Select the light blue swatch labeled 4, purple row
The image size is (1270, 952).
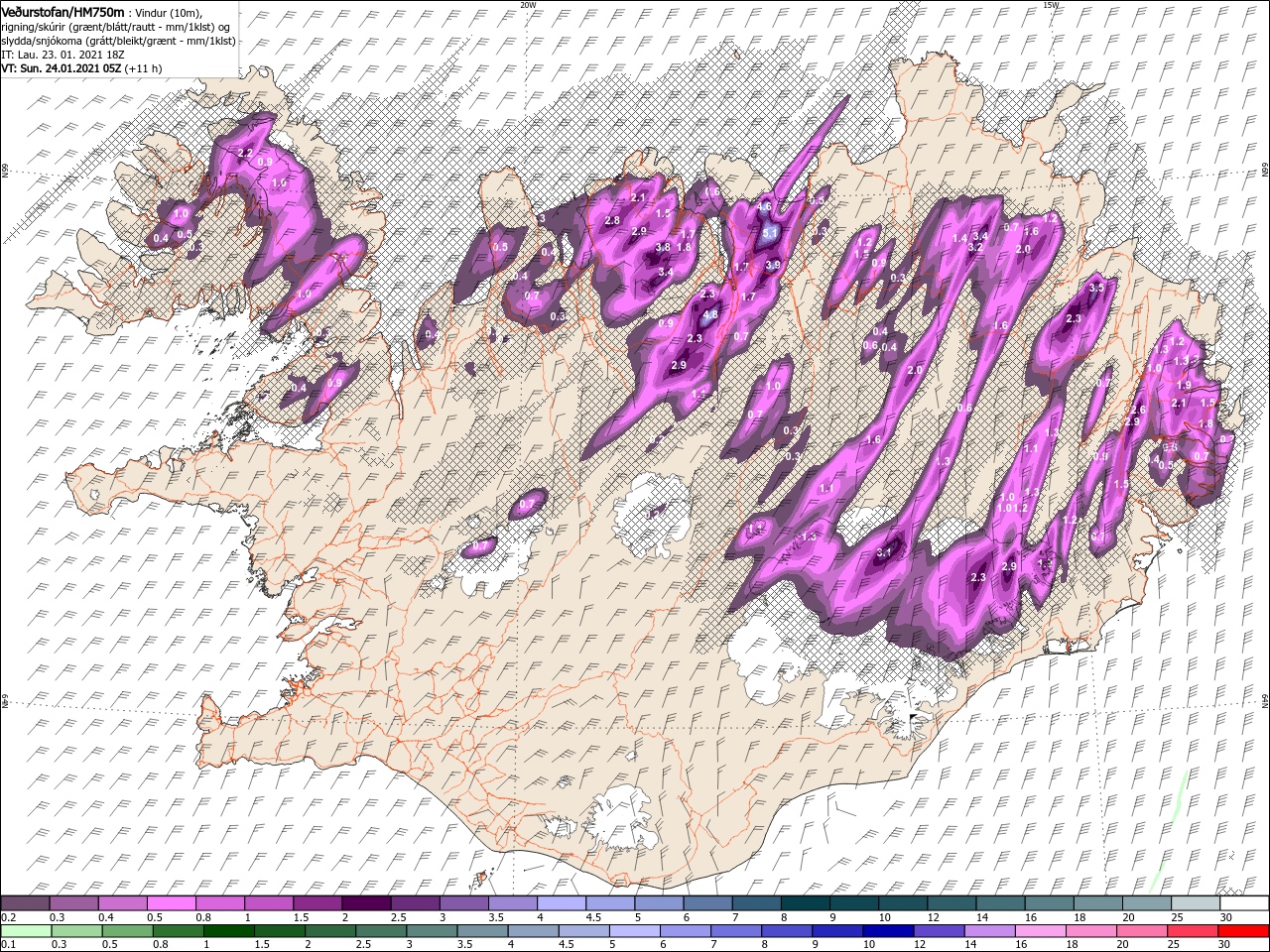click(562, 903)
